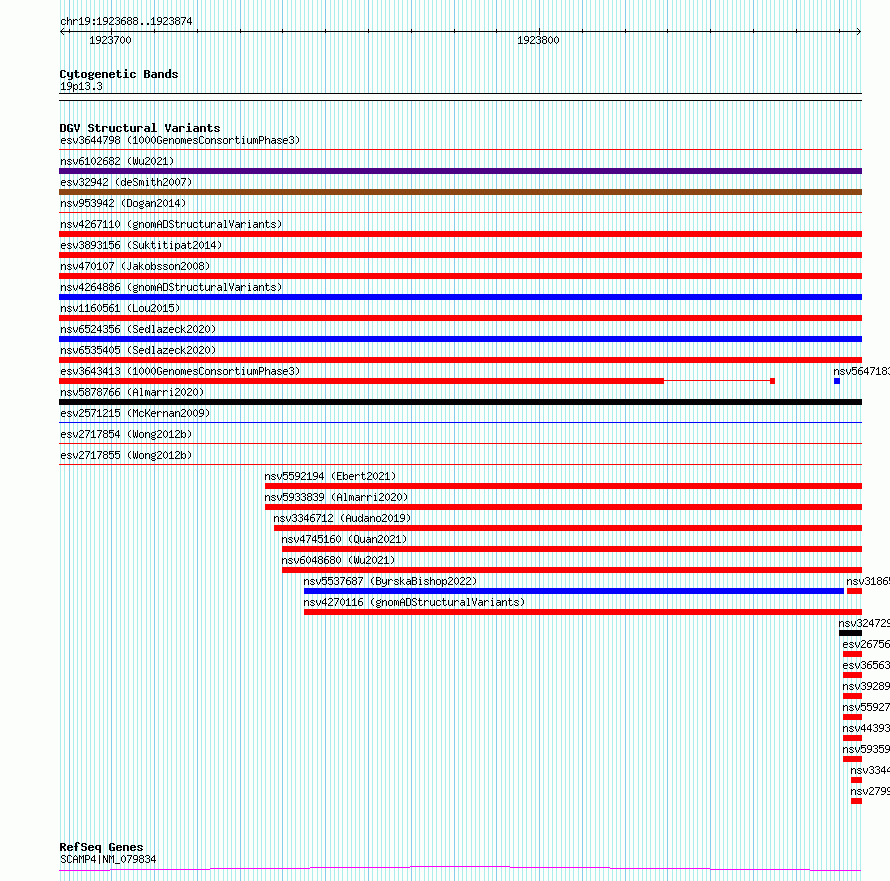890x881 pixels.
Task: Click the red block under nsv55927
Action: [x=853, y=717]
